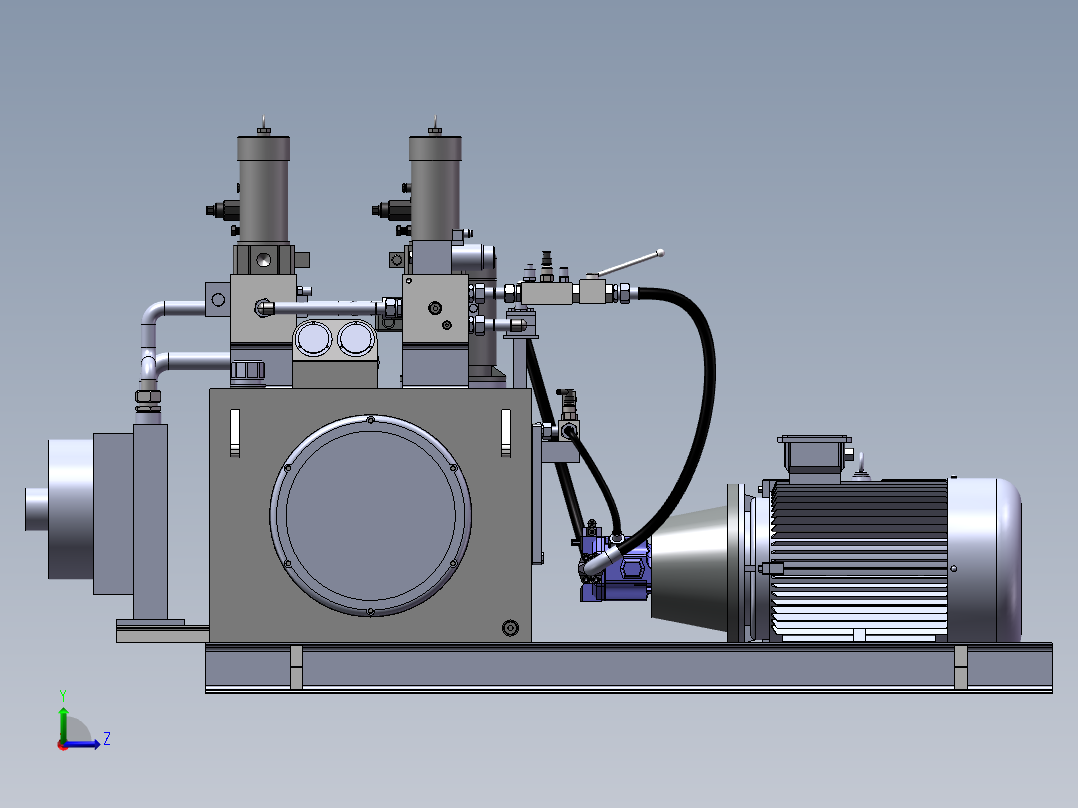Select the left pressure gauge dial
The height and width of the screenshot is (808, 1078).
pyautogui.click(x=313, y=339)
